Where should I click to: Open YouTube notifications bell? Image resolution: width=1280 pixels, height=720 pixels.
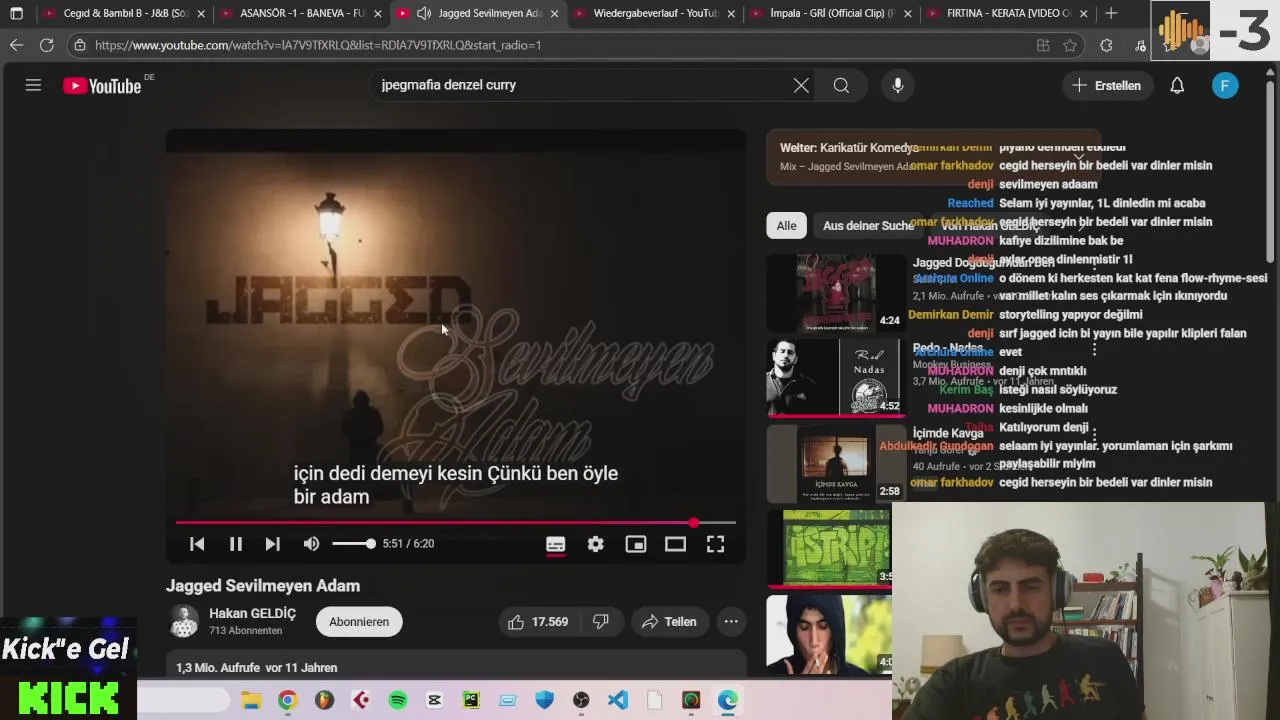tap(1177, 85)
